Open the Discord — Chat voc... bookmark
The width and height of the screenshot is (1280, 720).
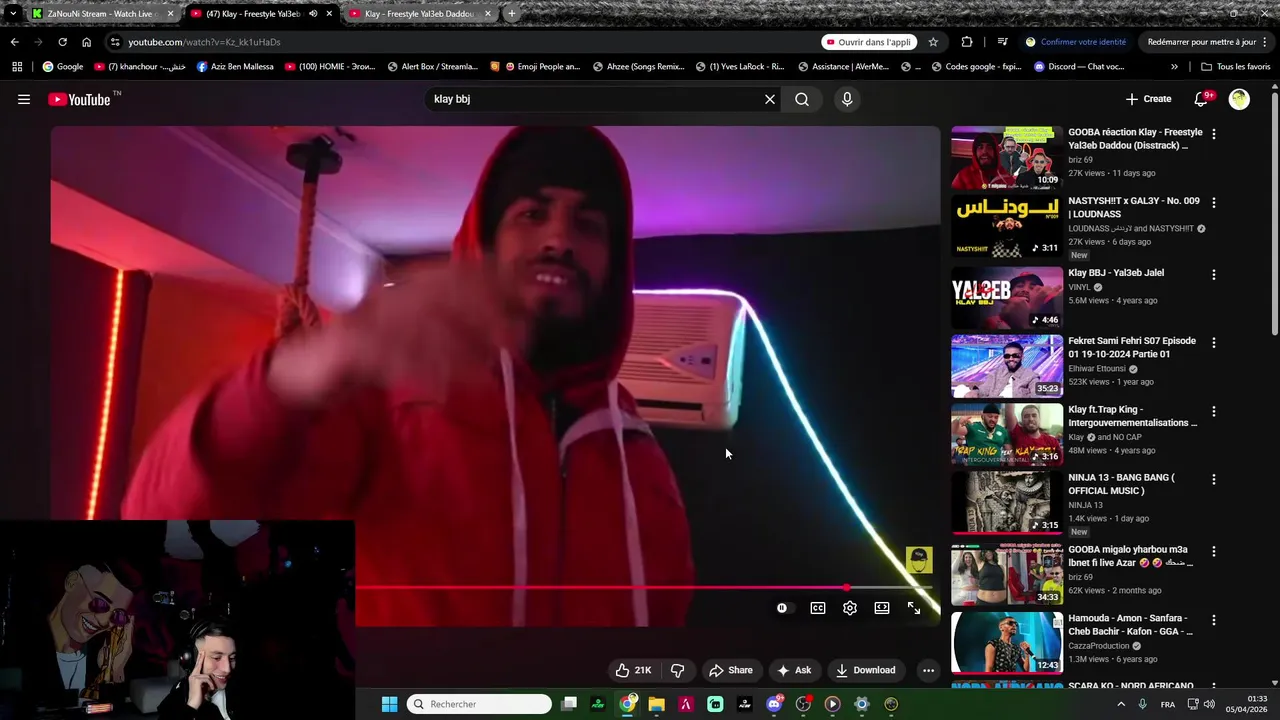[x=1079, y=67]
